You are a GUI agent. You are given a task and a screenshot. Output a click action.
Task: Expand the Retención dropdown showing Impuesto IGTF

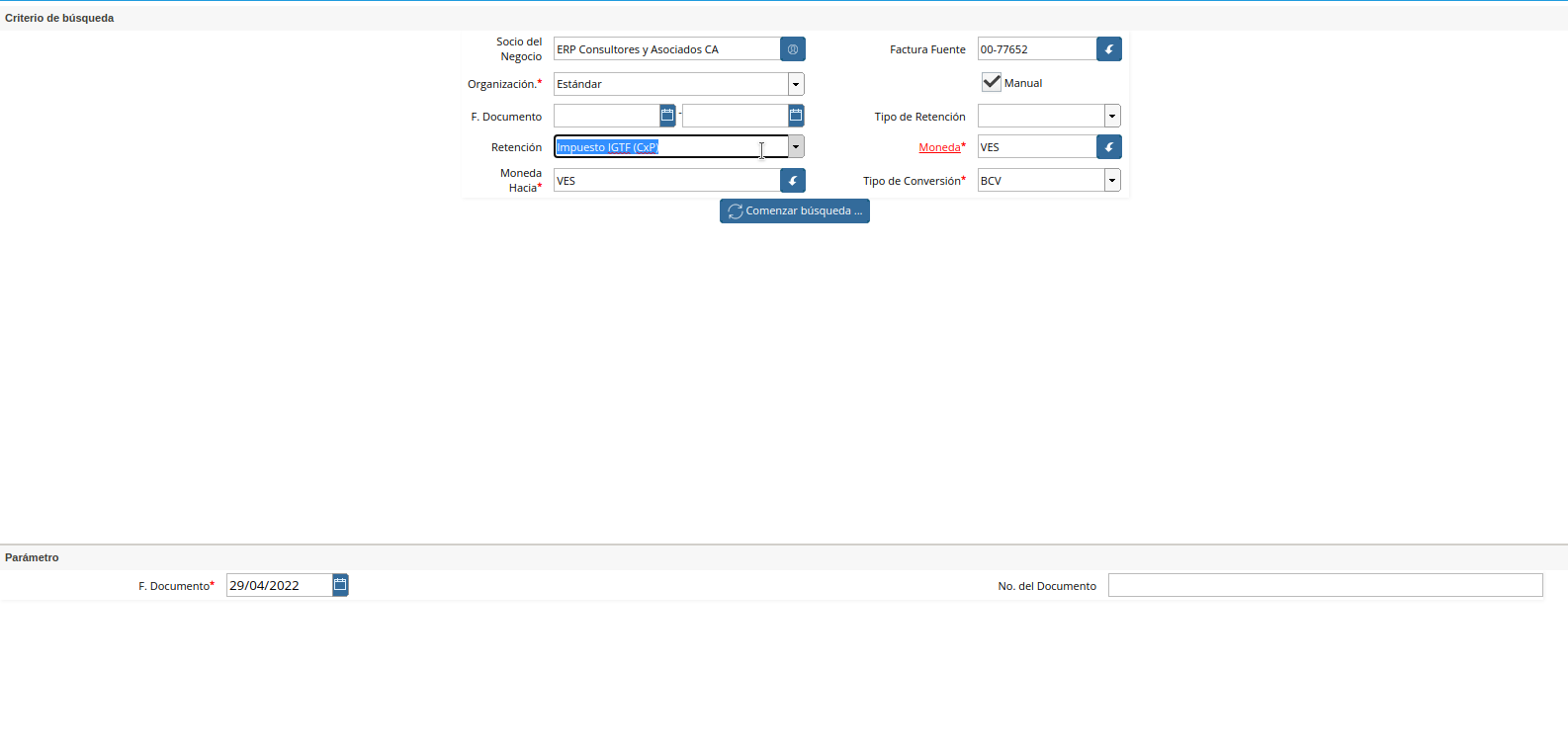point(796,147)
